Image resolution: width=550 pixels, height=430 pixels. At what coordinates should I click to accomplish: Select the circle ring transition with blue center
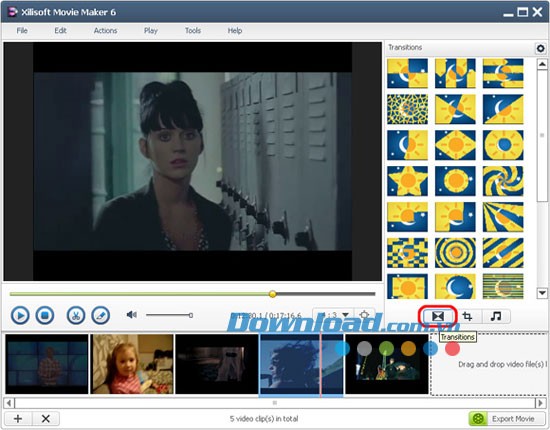pyautogui.click(x=503, y=145)
